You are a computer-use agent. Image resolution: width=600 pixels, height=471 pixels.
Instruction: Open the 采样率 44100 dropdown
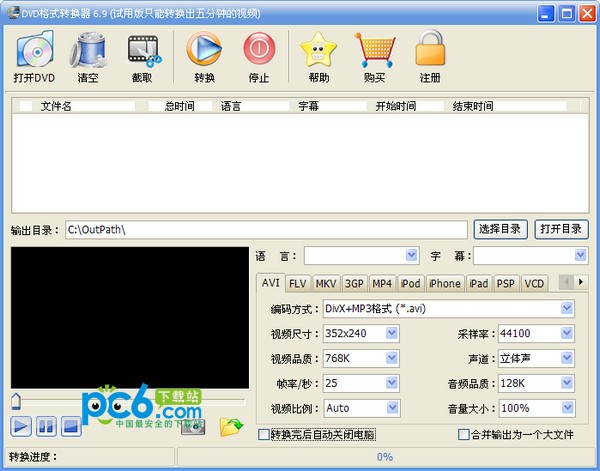point(567,333)
